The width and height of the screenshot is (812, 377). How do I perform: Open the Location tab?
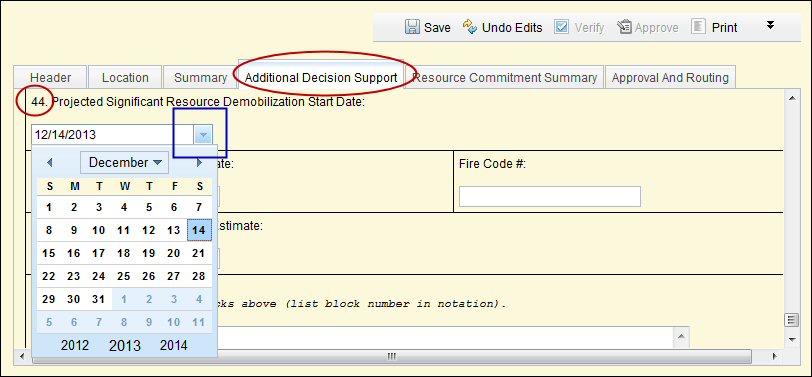[125, 78]
